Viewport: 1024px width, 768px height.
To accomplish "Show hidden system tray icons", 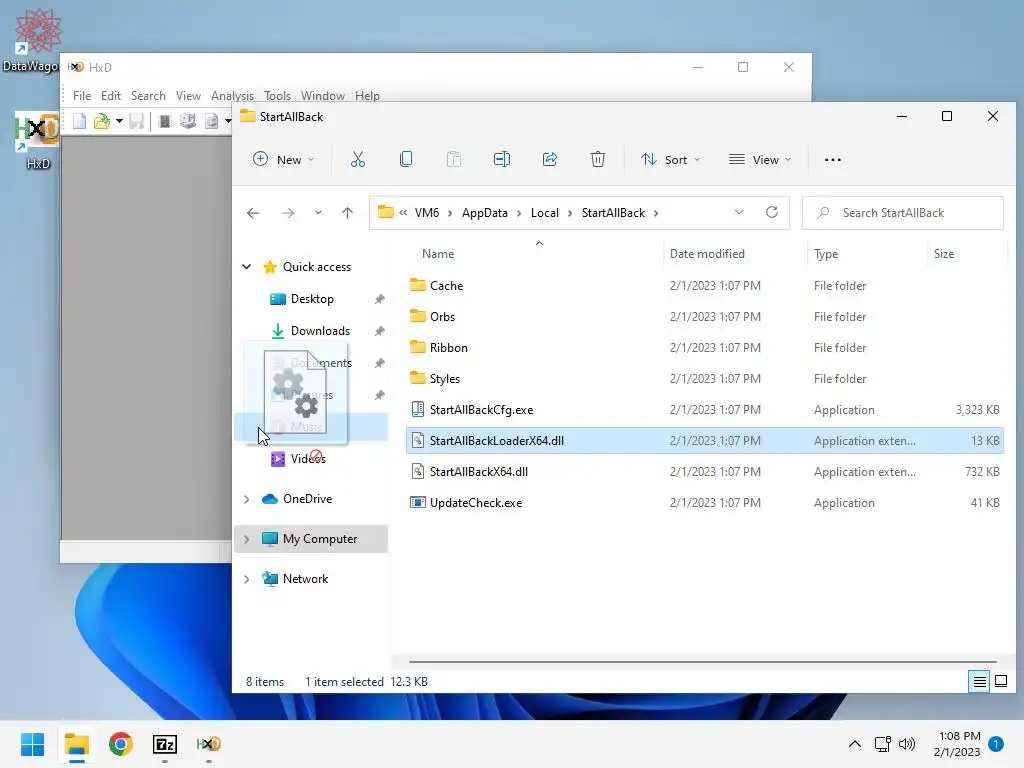I will [x=854, y=744].
